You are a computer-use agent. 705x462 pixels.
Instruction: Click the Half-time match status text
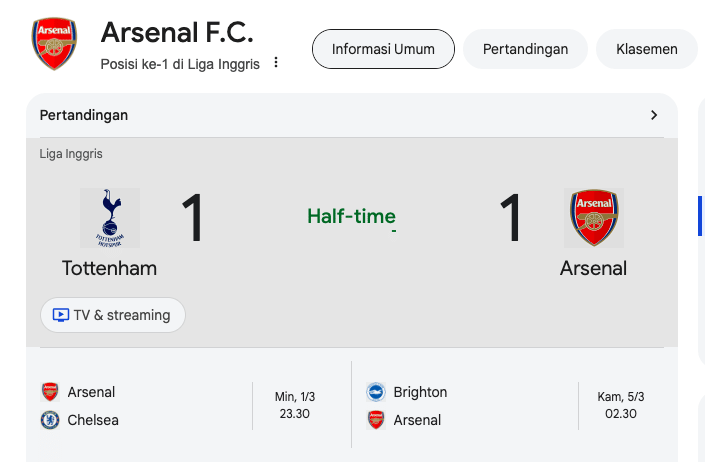click(x=351, y=216)
